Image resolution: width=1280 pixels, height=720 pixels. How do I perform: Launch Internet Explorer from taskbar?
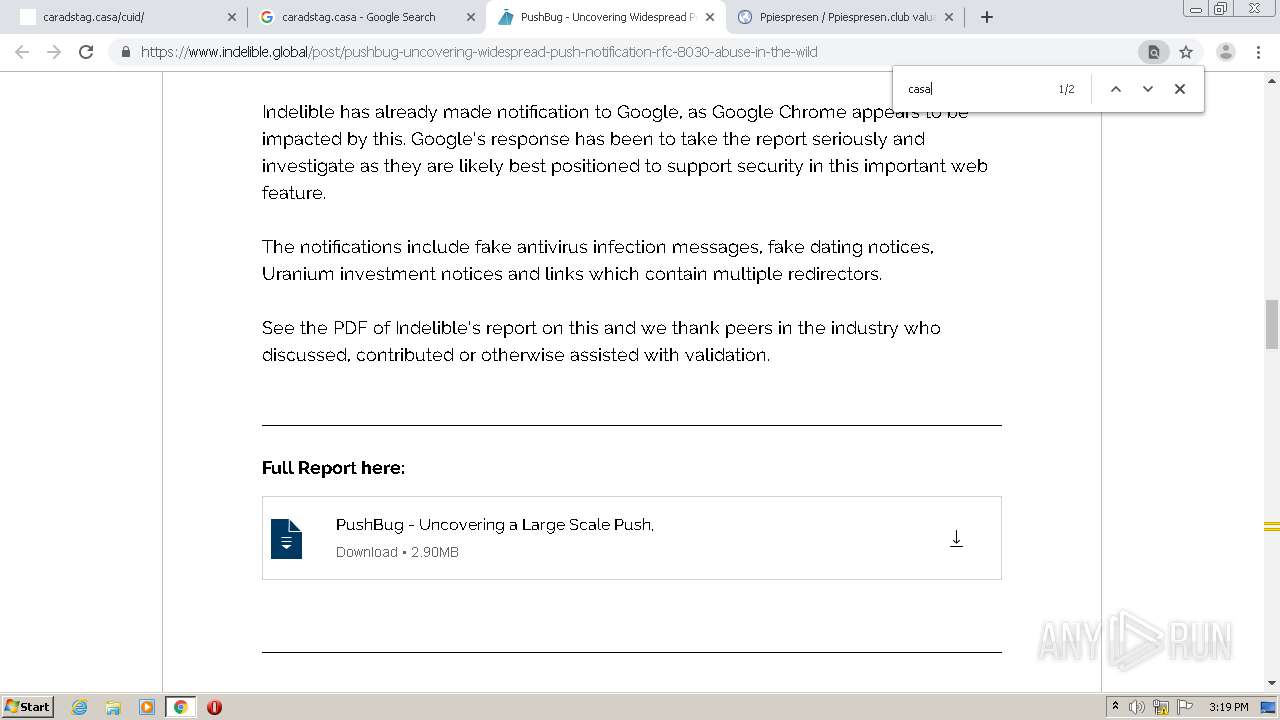(x=80, y=707)
